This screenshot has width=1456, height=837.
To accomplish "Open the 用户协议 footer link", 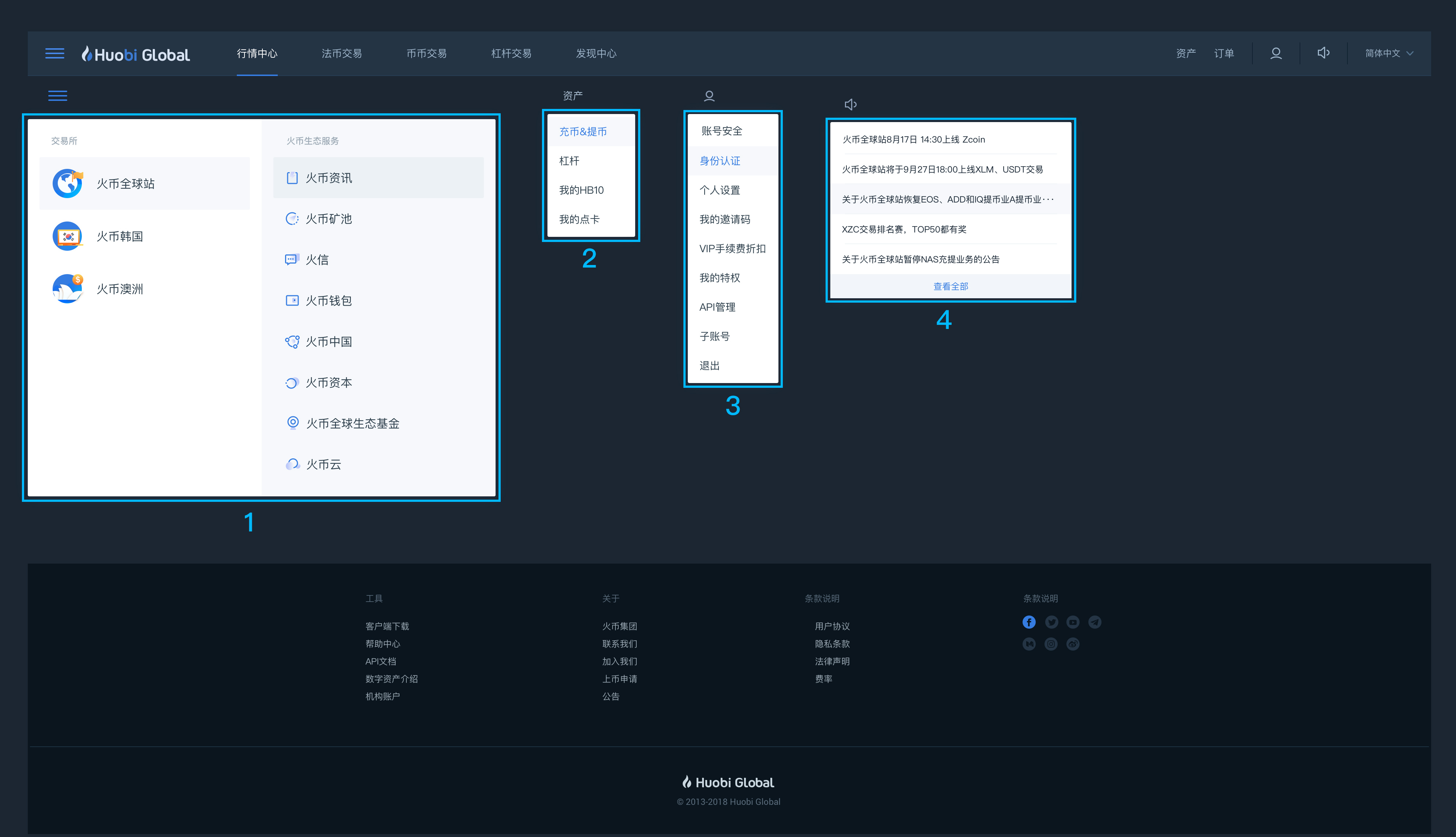I will pos(832,626).
